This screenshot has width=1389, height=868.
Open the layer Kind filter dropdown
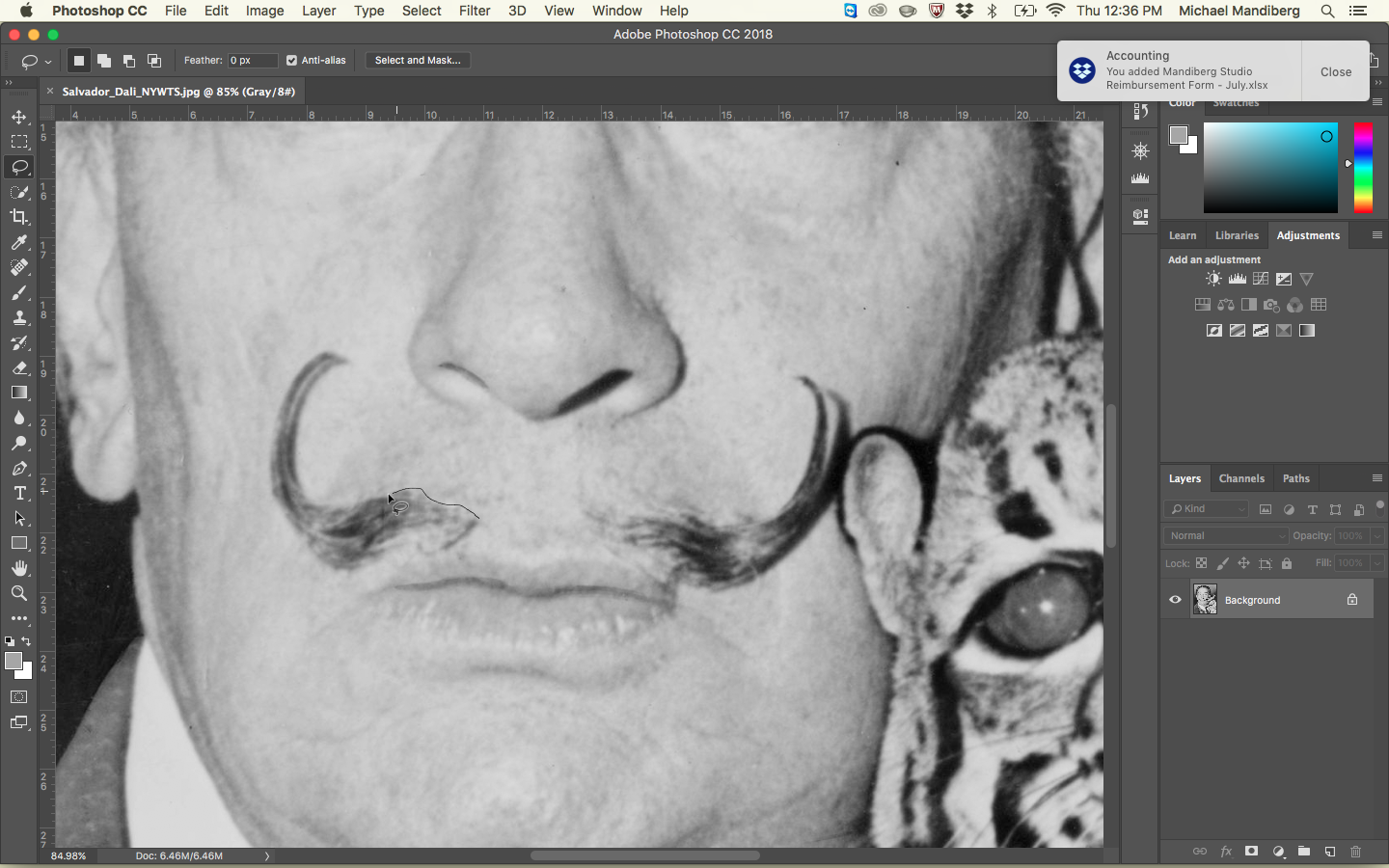point(1206,509)
